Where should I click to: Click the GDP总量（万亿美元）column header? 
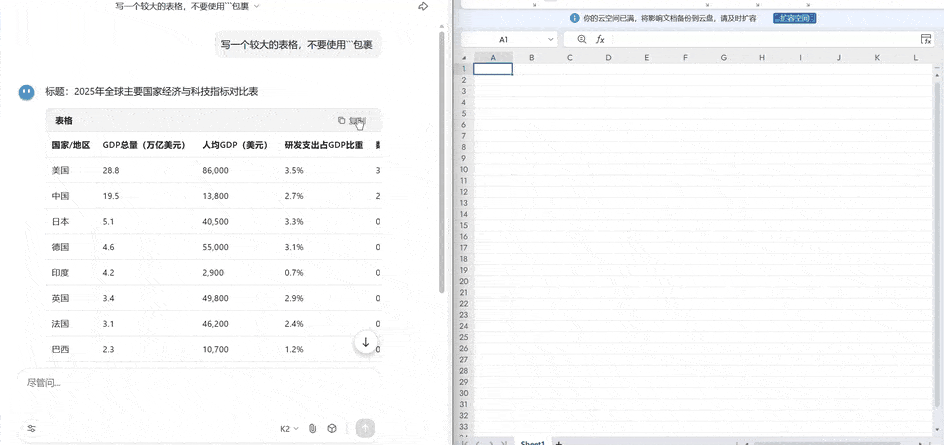point(144,145)
